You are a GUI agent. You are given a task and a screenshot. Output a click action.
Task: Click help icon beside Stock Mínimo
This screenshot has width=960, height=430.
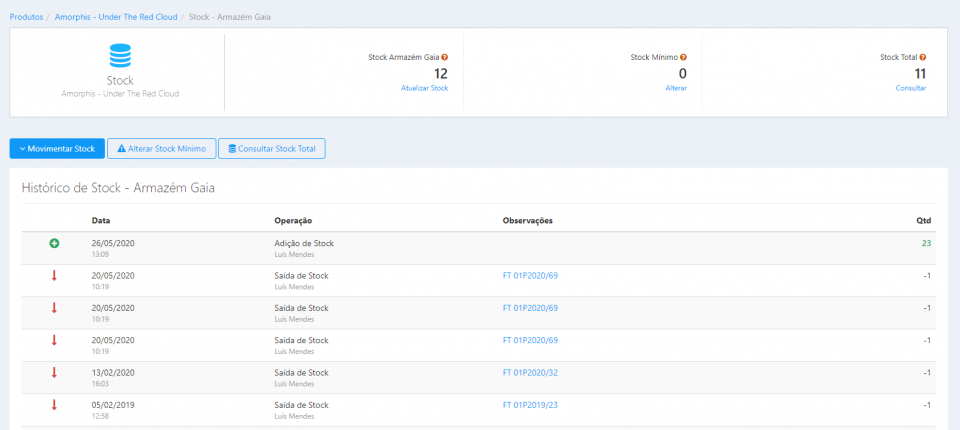point(683,57)
